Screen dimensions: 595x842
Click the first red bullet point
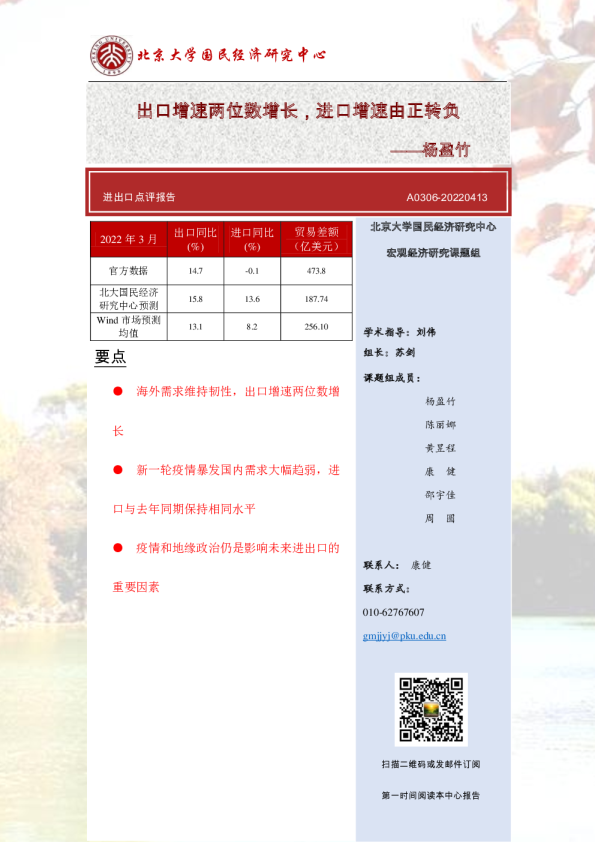(118, 391)
